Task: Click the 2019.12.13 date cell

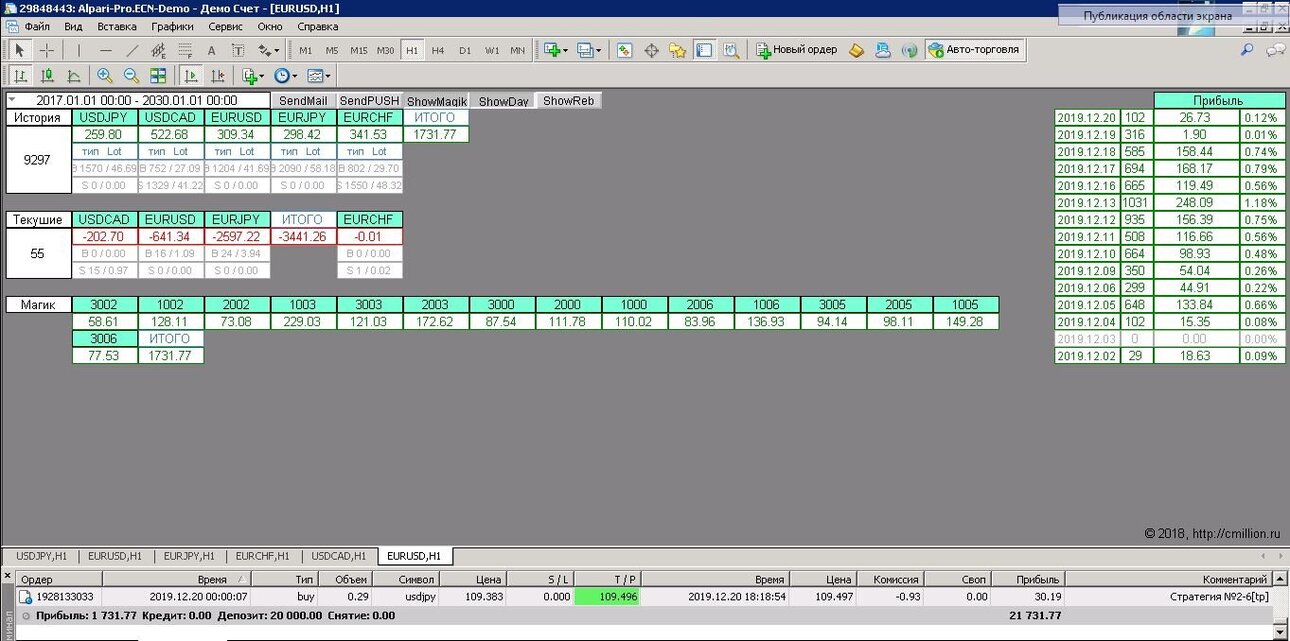Action: pos(1087,203)
